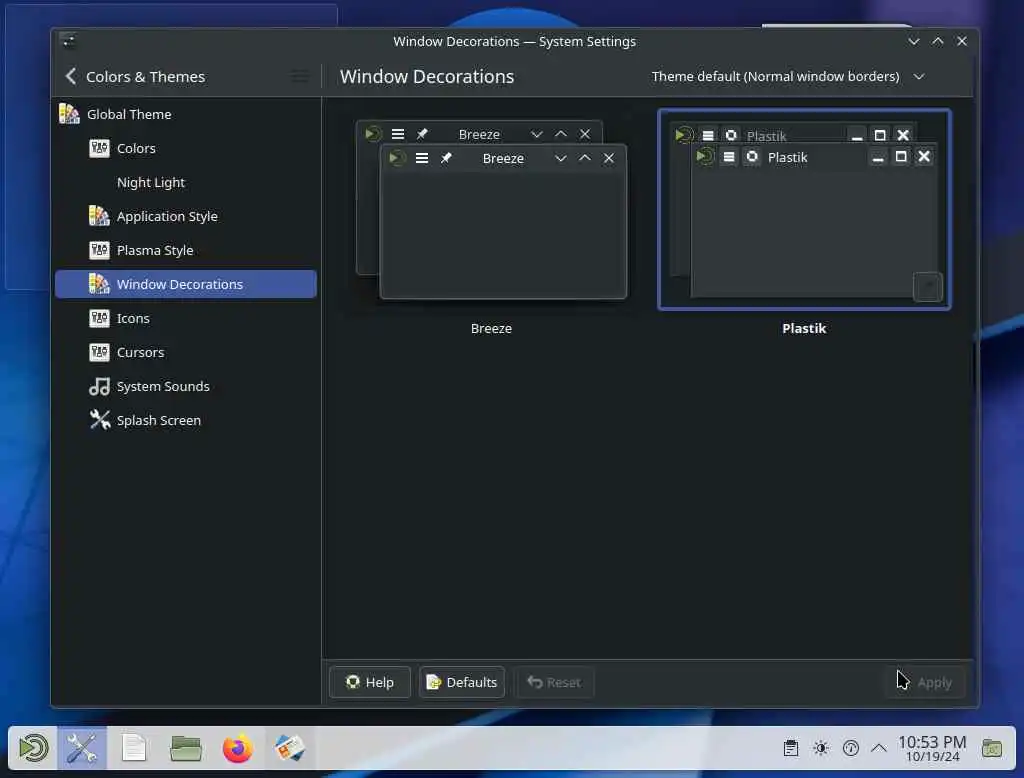This screenshot has height=778, width=1024.
Task: Open the file manager from taskbar
Action: [x=185, y=748]
